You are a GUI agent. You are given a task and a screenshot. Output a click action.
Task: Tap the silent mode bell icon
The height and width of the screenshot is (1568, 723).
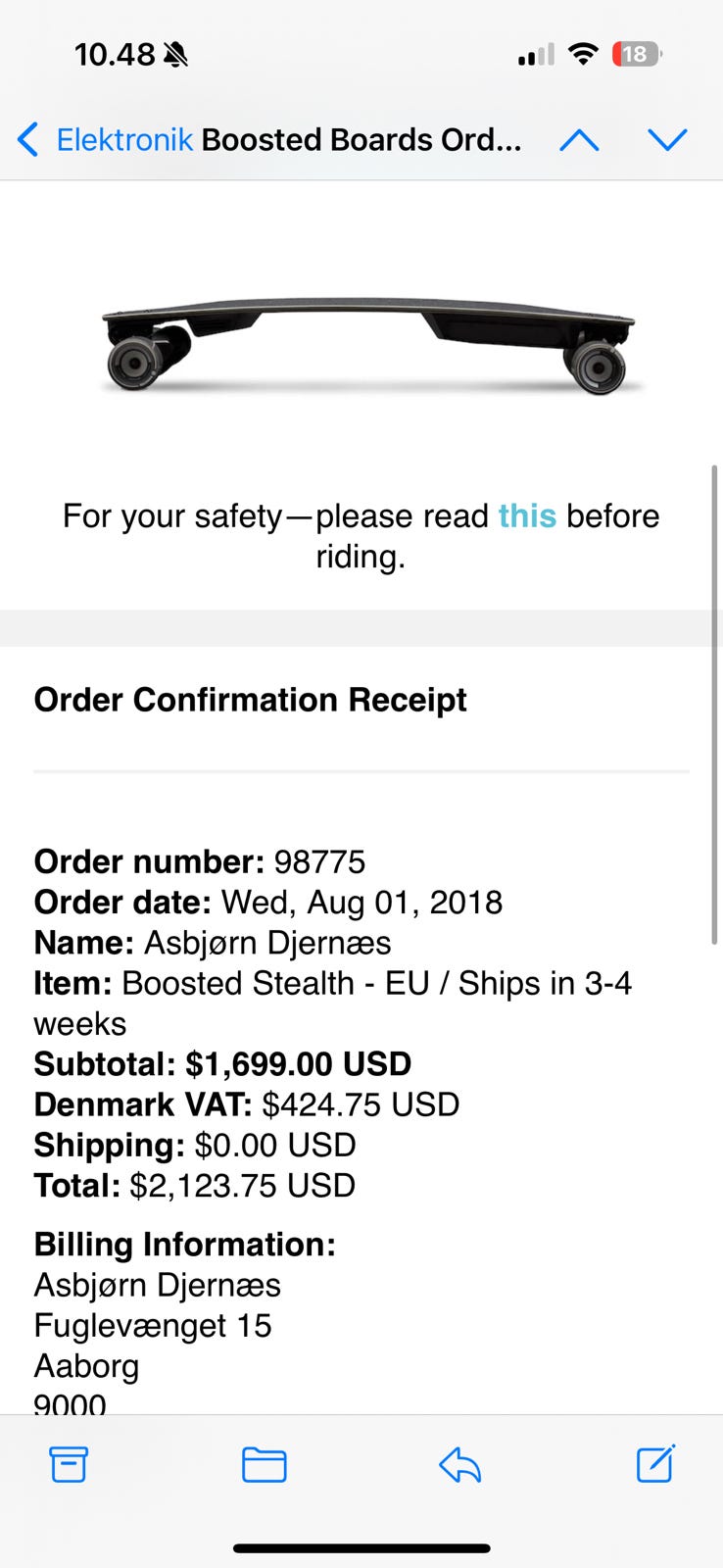pyautogui.click(x=176, y=55)
